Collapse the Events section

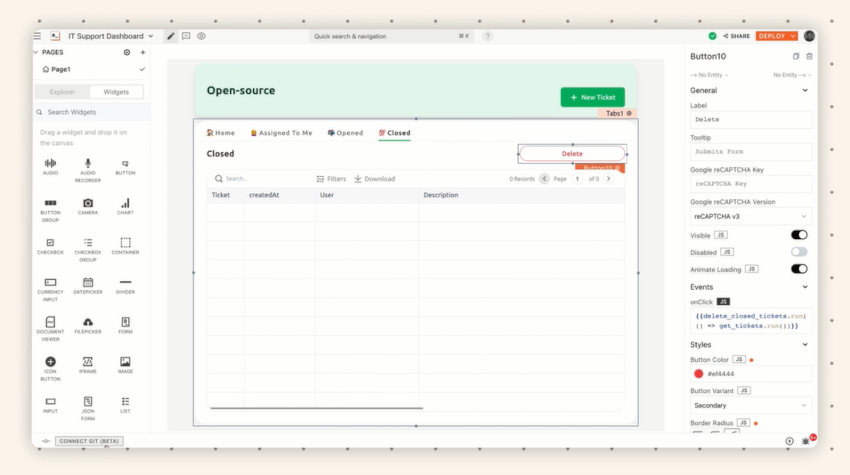click(x=805, y=287)
